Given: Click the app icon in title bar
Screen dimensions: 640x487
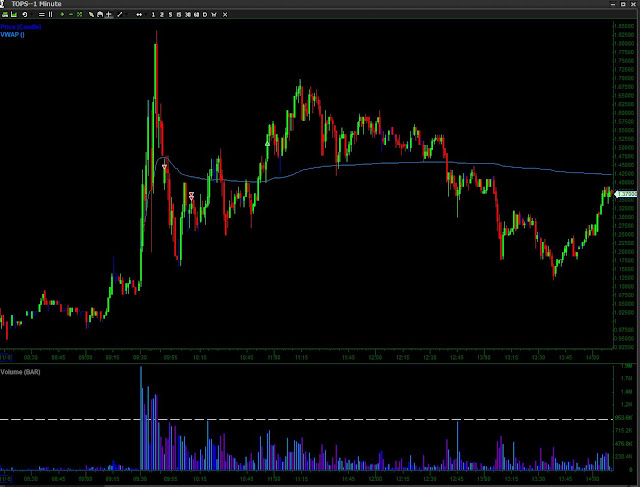Looking at the screenshot, I should pyautogui.click(x=2, y=4).
